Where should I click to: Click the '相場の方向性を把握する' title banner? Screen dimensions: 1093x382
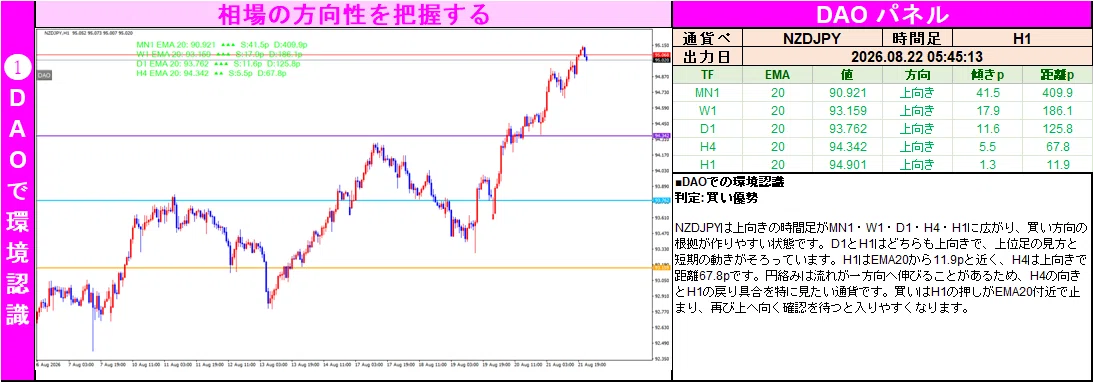click(x=353, y=14)
